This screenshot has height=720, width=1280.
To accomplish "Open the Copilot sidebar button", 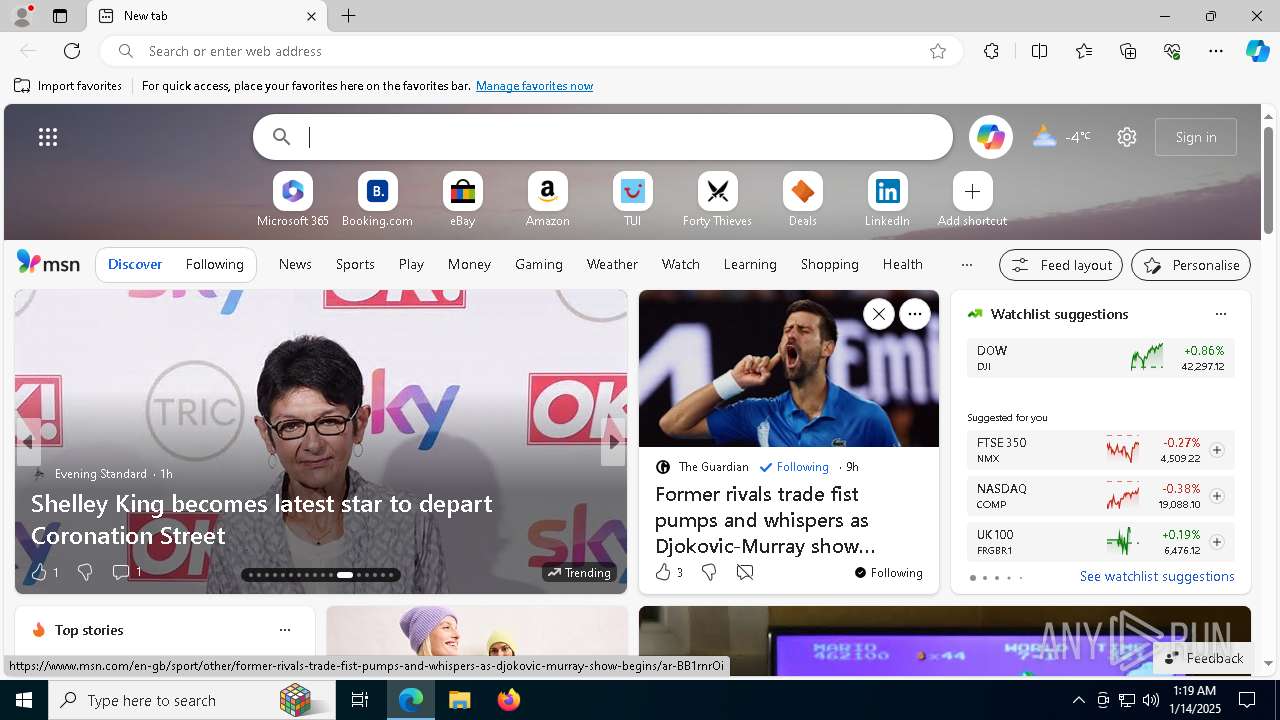I will coord(1257,51).
